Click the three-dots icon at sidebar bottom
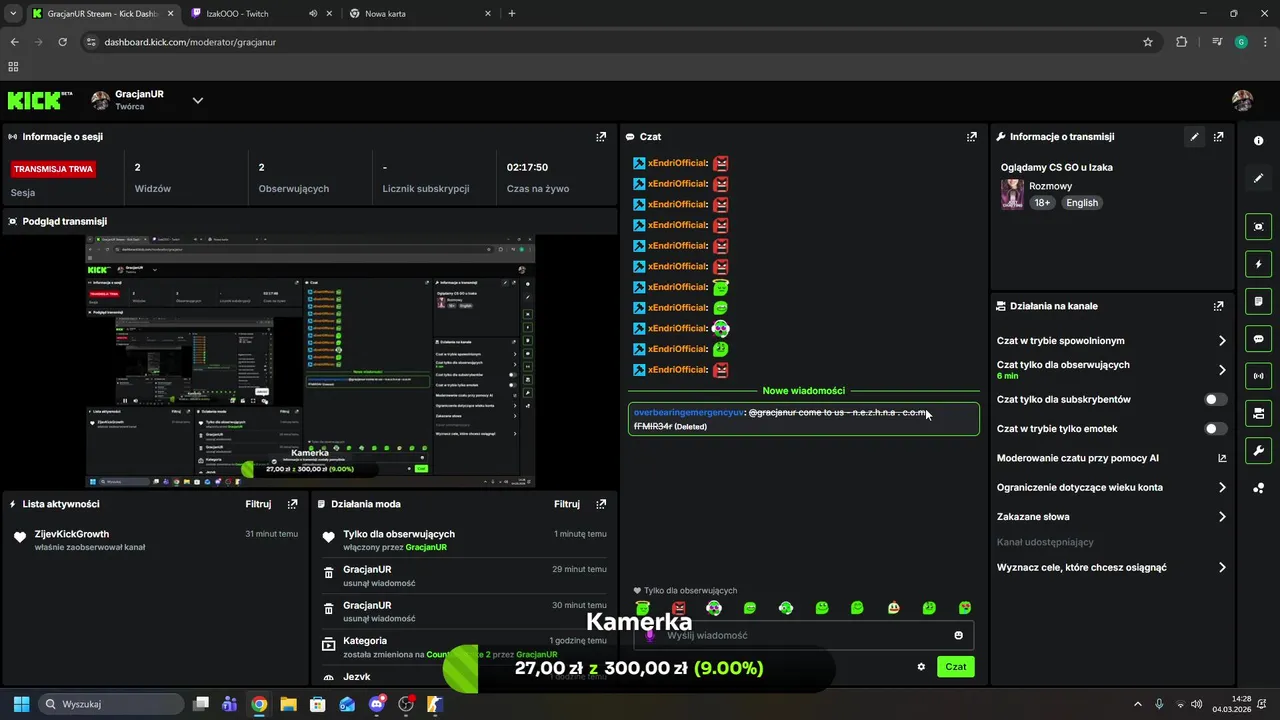The image size is (1280, 720). [1258, 488]
